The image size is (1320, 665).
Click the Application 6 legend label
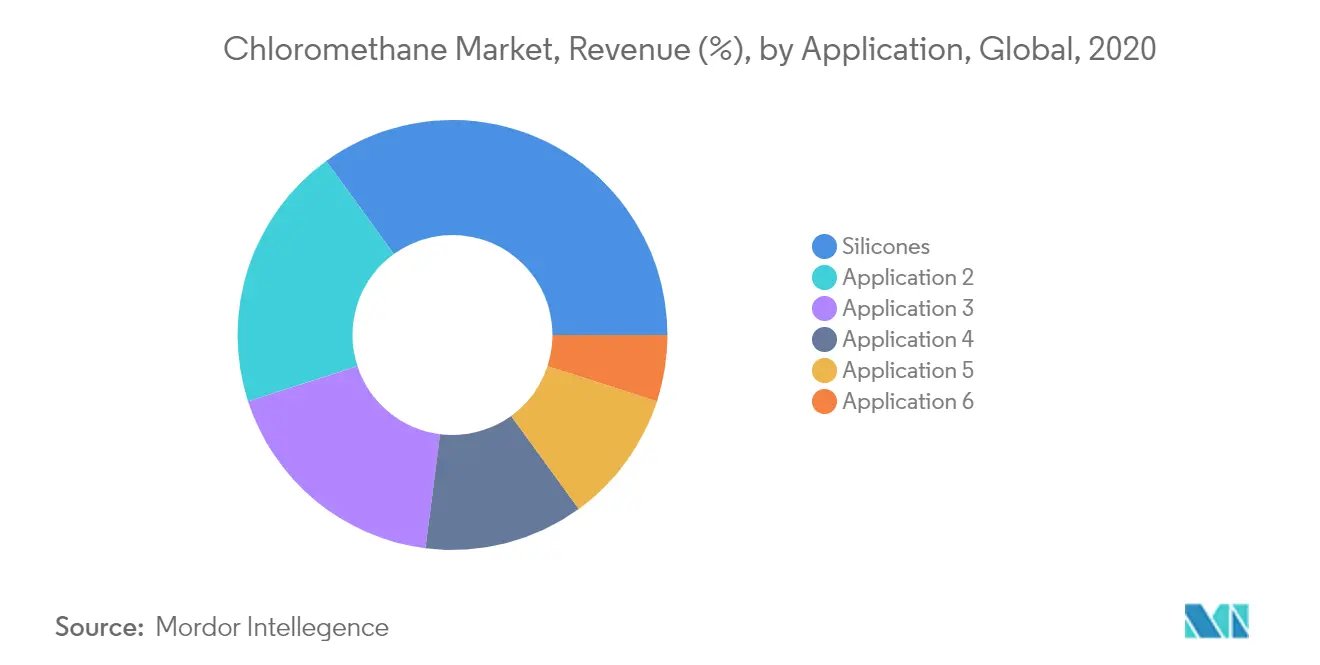click(908, 402)
